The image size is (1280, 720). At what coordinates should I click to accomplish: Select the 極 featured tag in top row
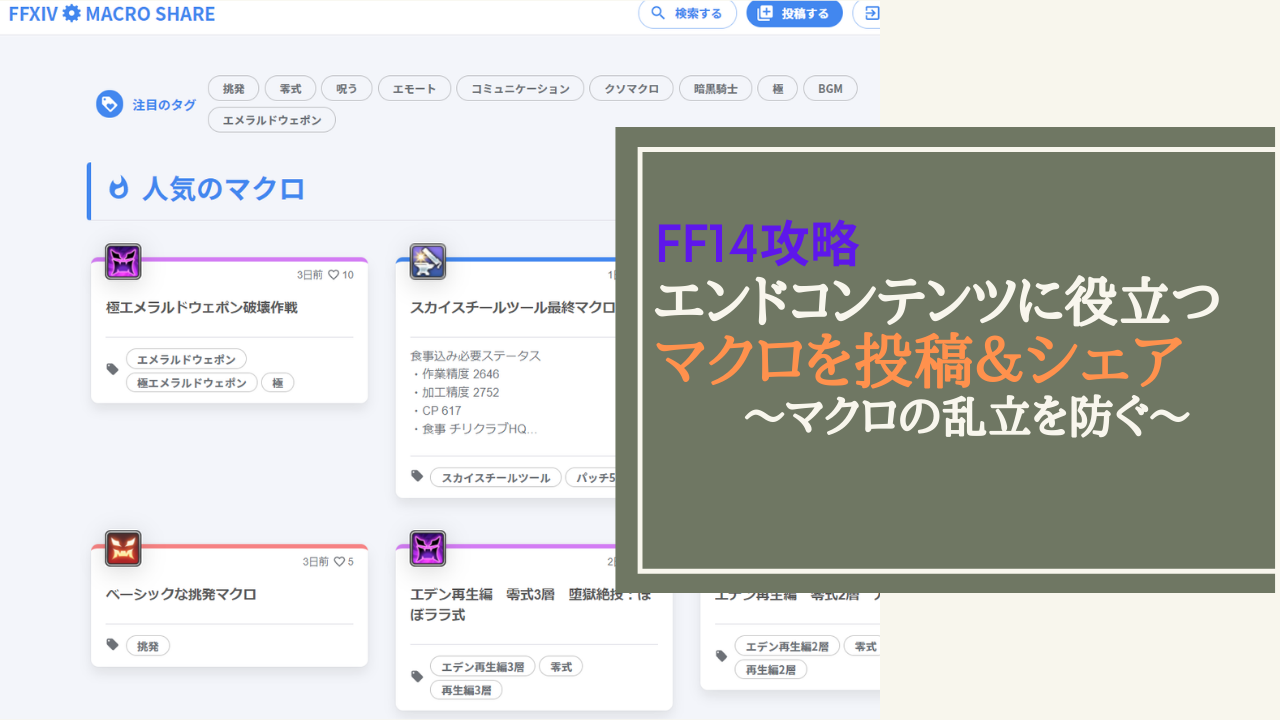point(778,88)
